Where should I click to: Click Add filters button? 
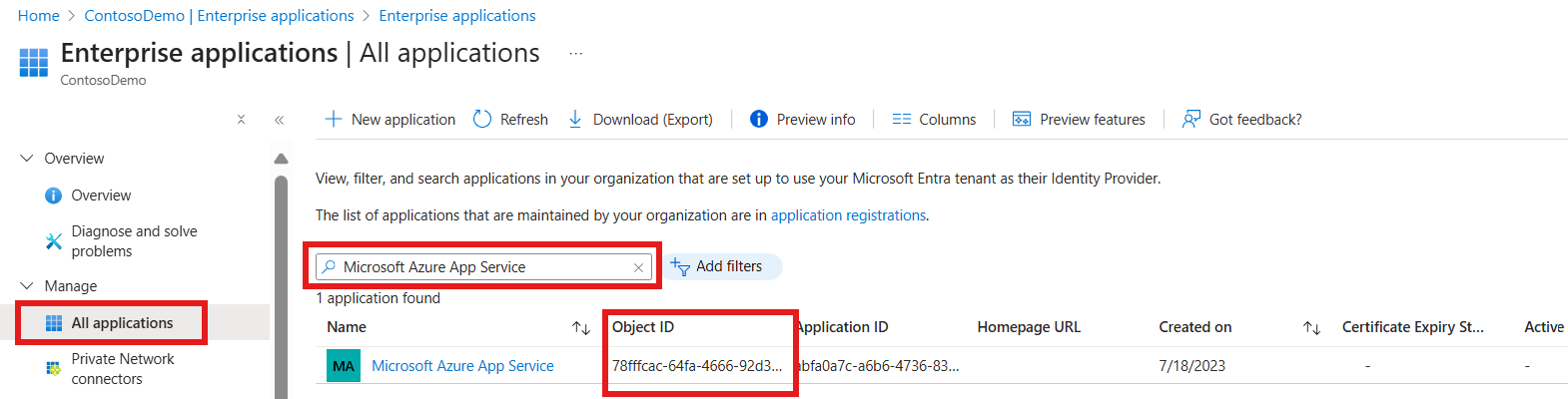coord(724,266)
